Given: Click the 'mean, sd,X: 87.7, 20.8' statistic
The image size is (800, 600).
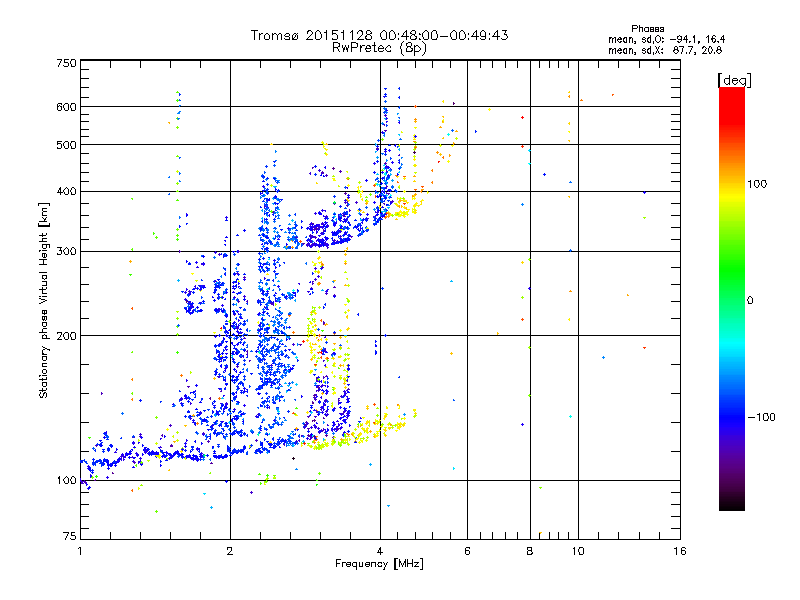Looking at the screenshot, I should point(665,50).
